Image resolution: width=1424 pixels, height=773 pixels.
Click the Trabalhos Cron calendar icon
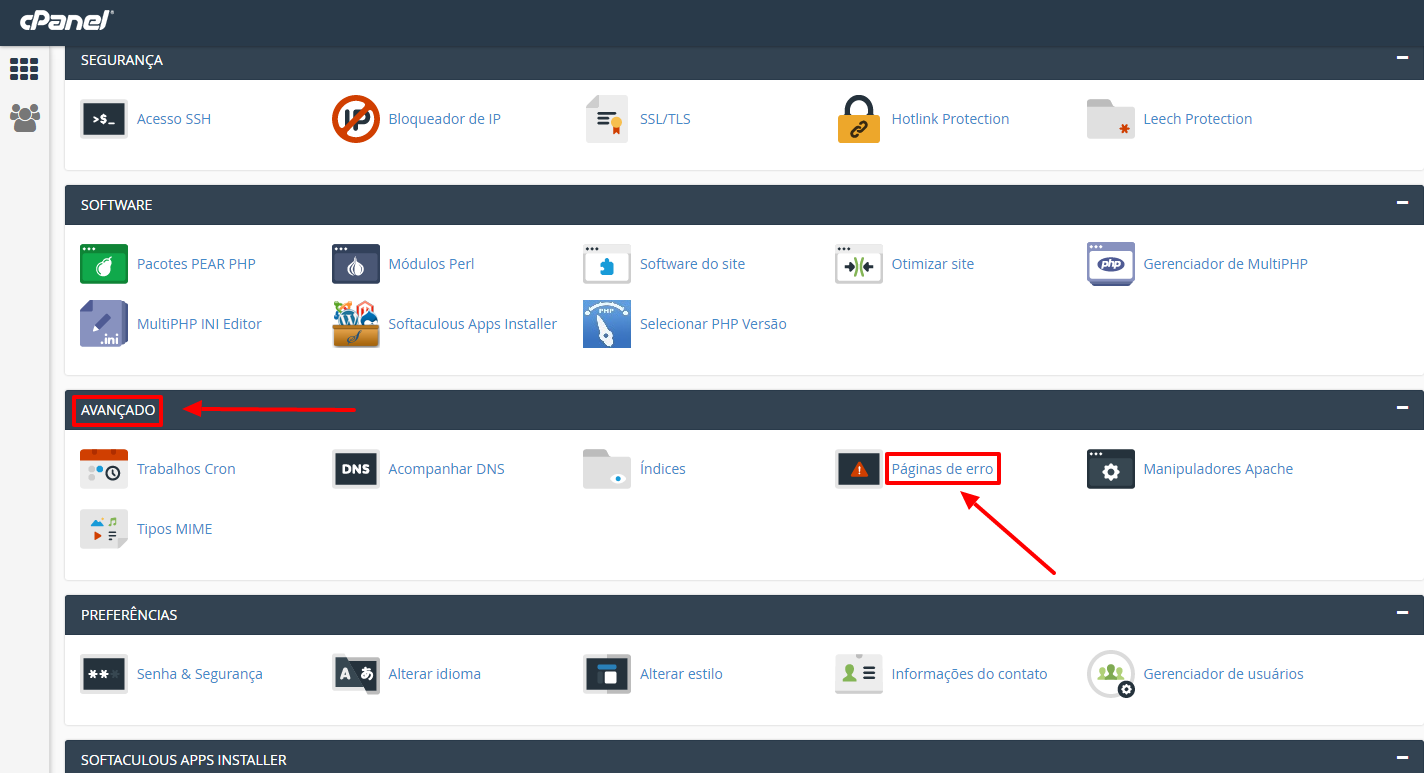104,469
